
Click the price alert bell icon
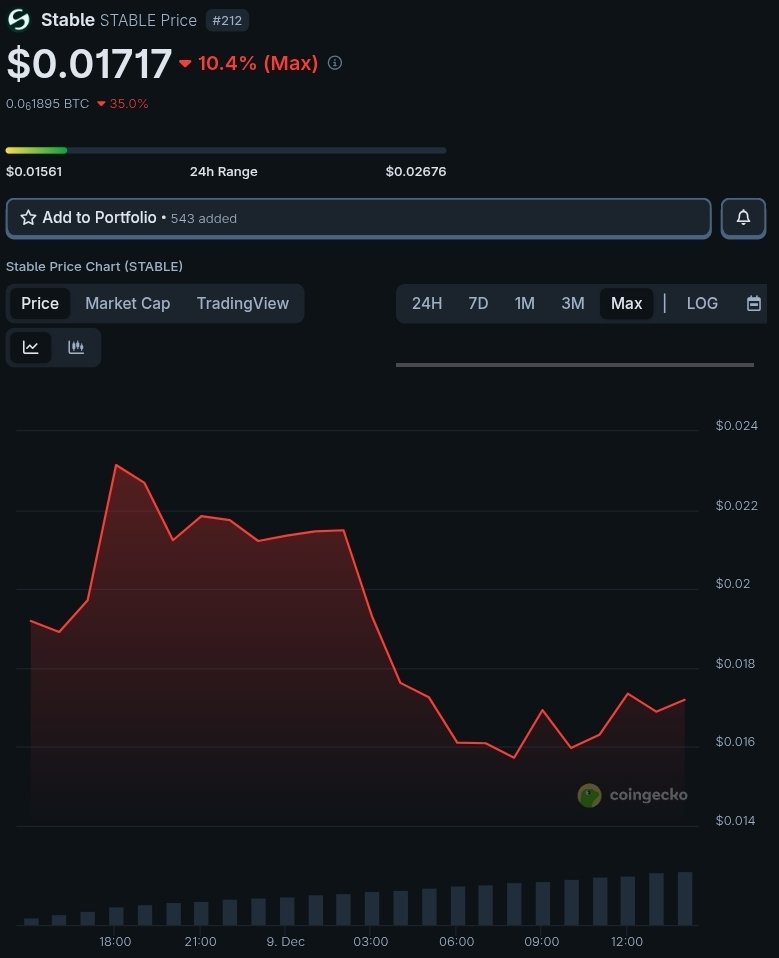click(x=743, y=218)
